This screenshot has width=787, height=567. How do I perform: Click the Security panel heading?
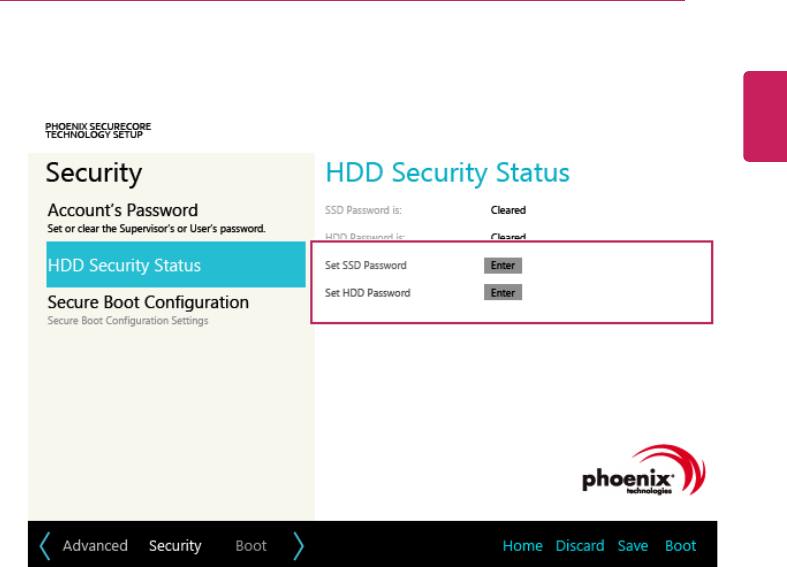pyautogui.click(x=94, y=174)
